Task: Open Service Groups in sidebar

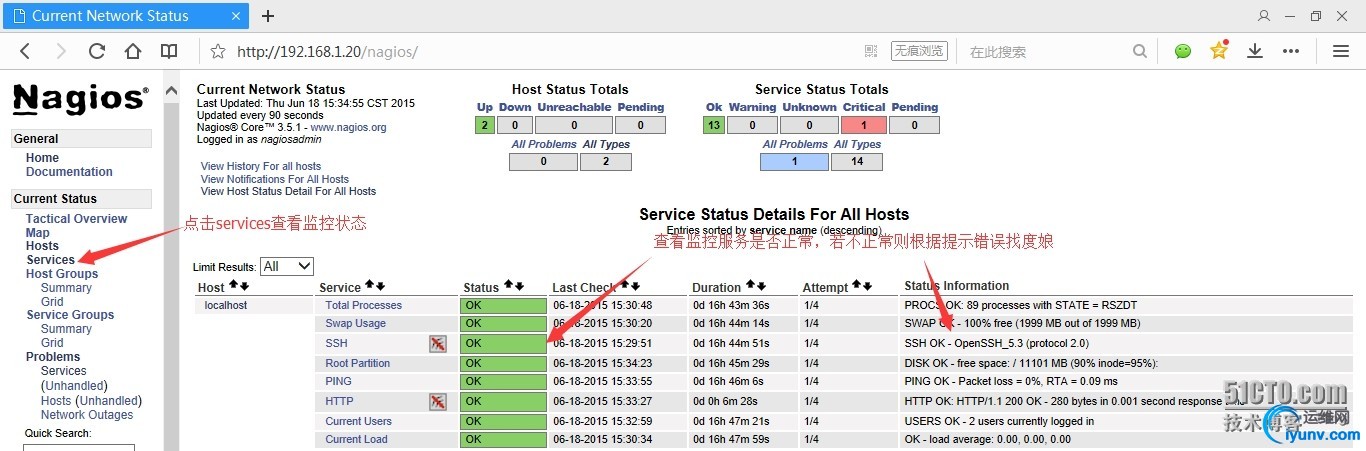Action: 70,315
